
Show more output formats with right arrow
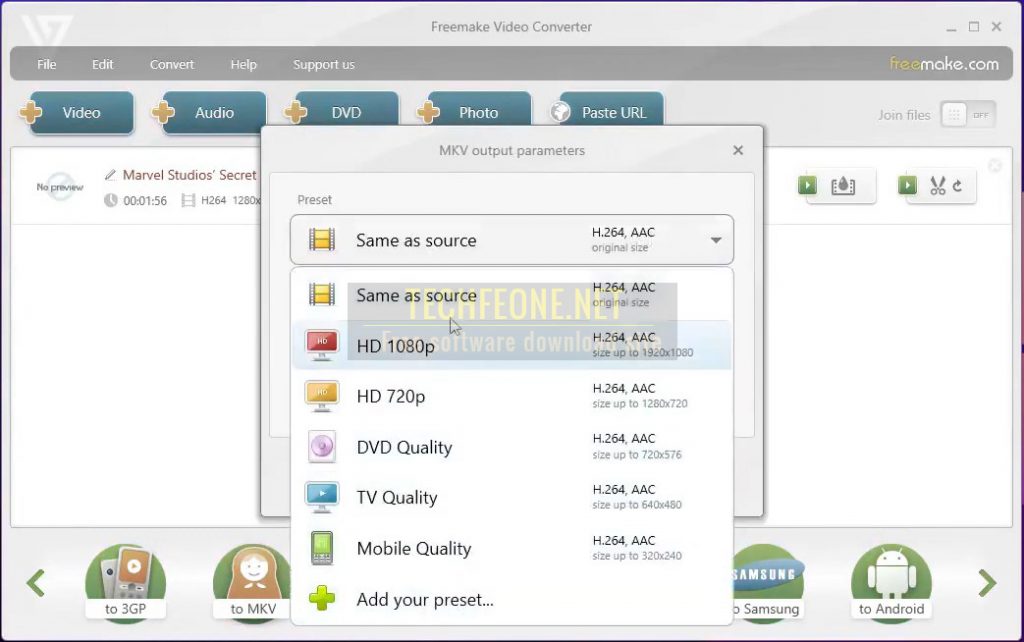pyautogui.click(x=987, y=583)
